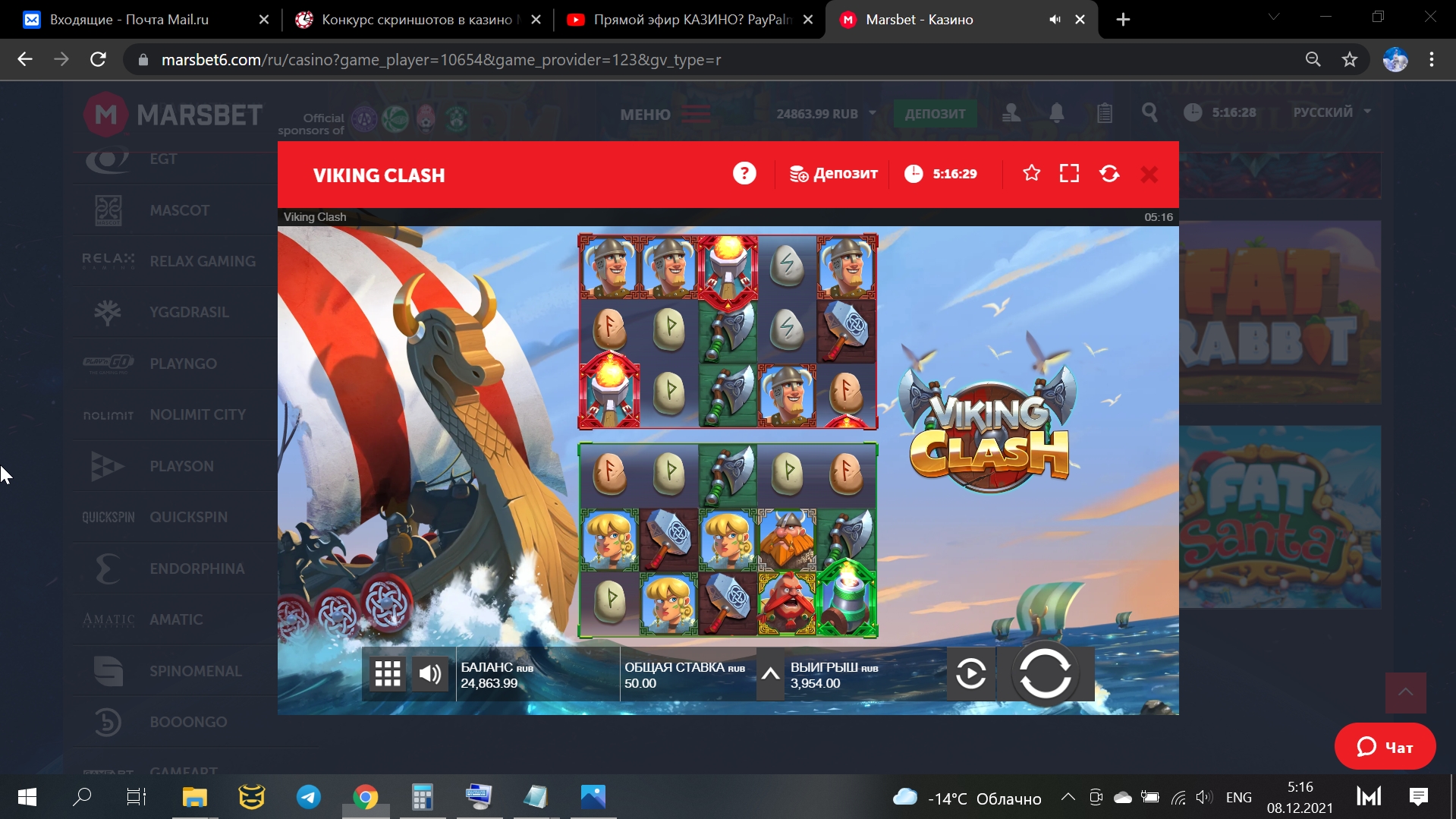Open the bet slip clipboard icon
This screenshot has height=819, width=1456.
coord(1104,113)
